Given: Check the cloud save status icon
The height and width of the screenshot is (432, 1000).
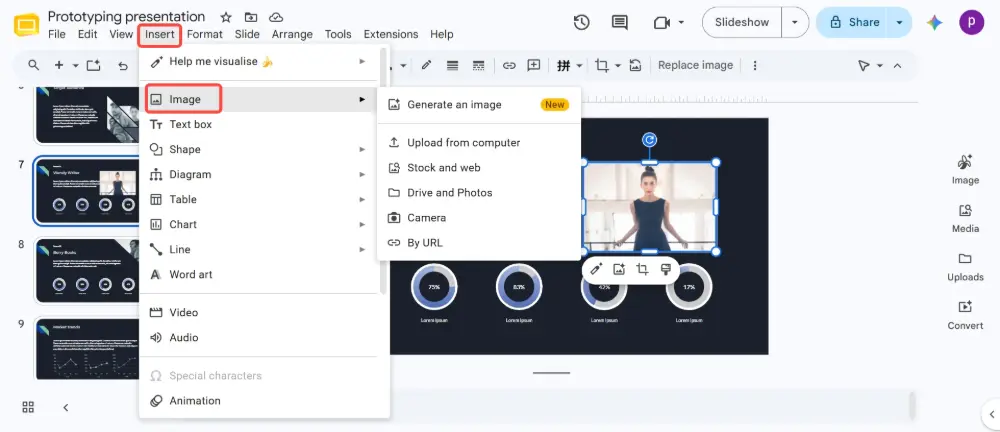Looking at the screenshot, I should point(276,17).
